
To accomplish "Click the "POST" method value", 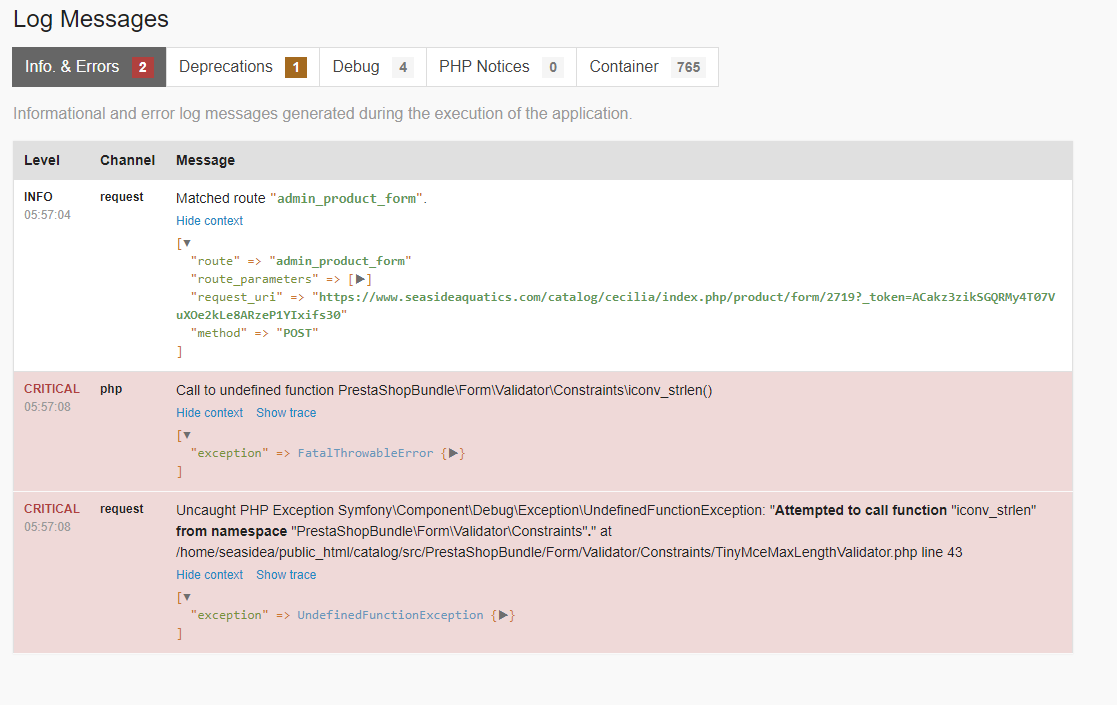I will (x=297, y=333).
